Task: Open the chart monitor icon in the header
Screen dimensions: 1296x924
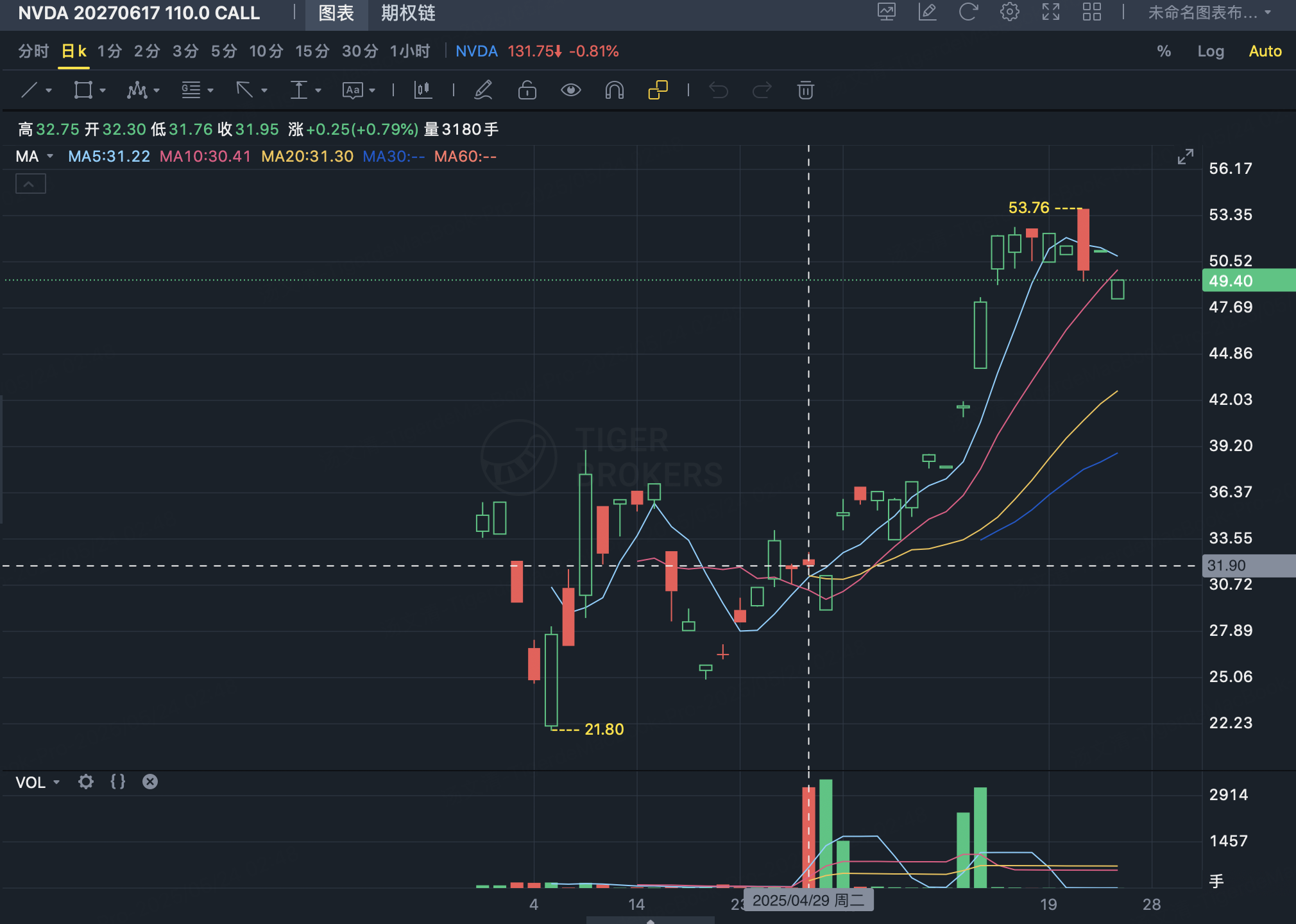Action: (x=887, y=12)
